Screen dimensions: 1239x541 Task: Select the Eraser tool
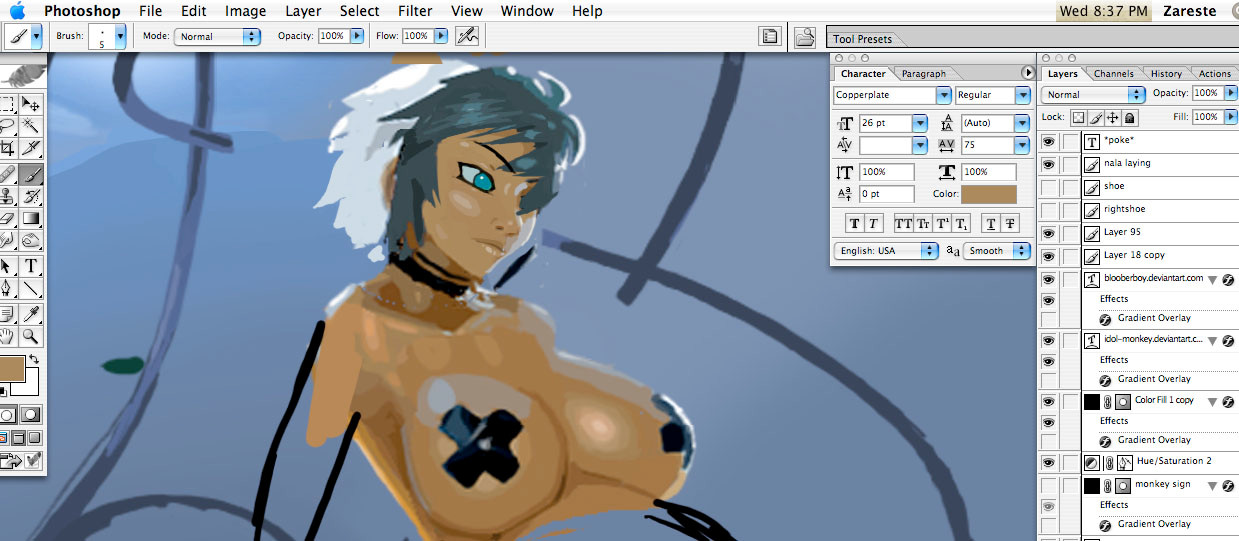[x=7, y=218]
